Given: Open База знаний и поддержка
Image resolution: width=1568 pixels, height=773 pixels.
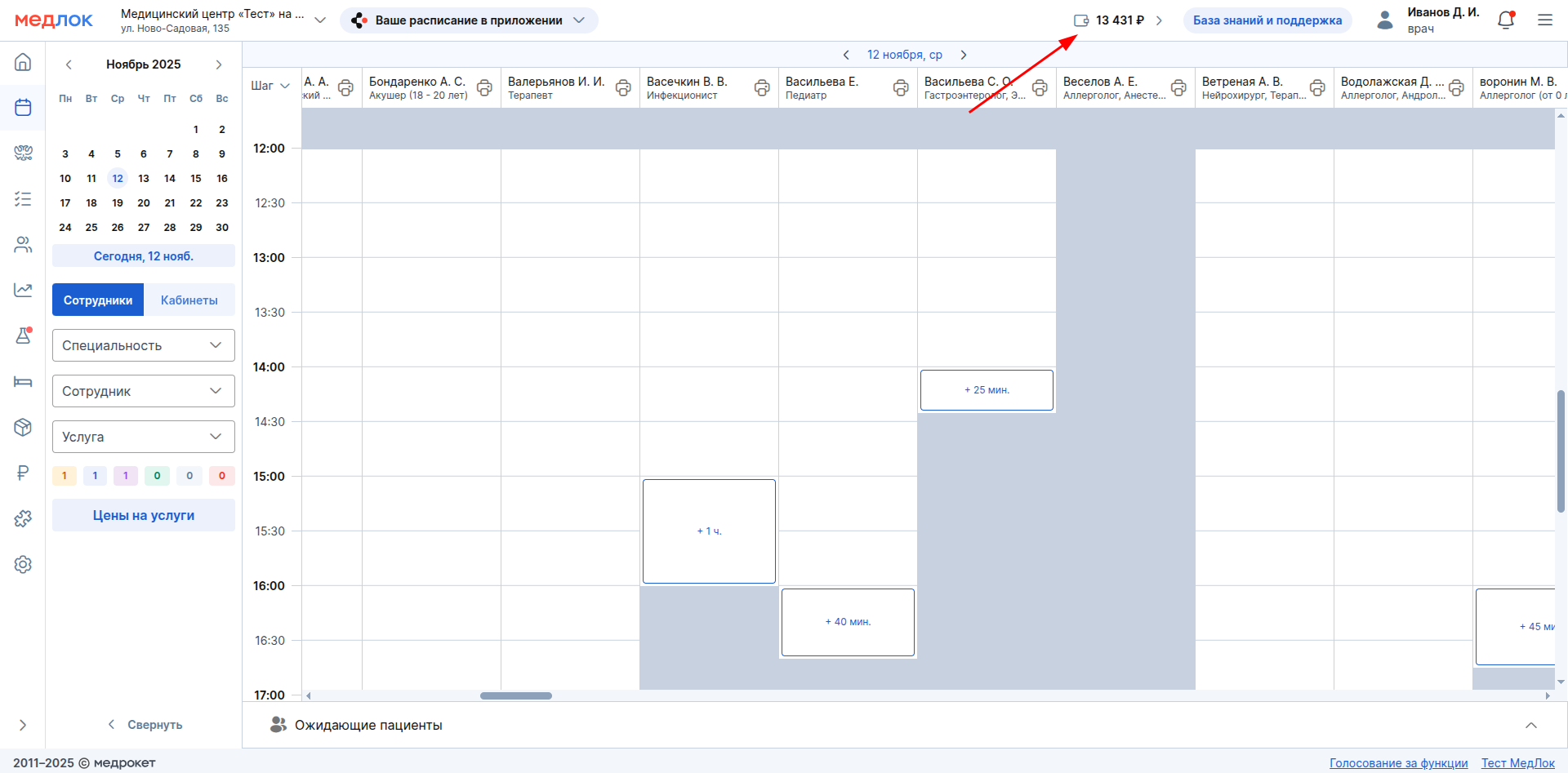Looking at the screenshot, I should (x=1267, y=20).
